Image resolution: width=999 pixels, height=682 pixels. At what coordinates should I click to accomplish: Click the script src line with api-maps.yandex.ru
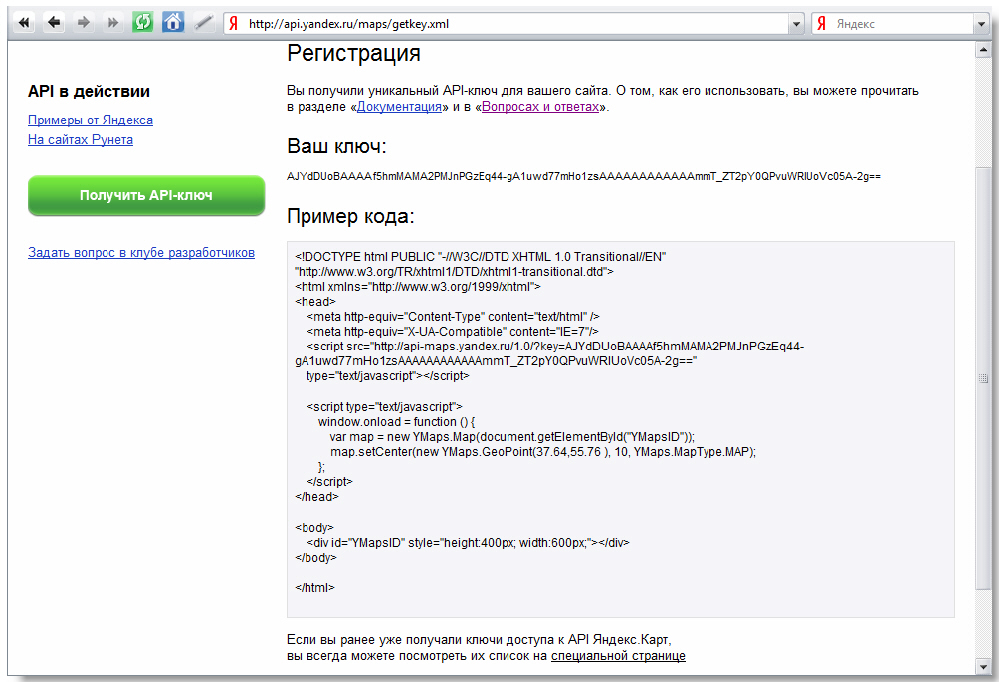[555, 347]
